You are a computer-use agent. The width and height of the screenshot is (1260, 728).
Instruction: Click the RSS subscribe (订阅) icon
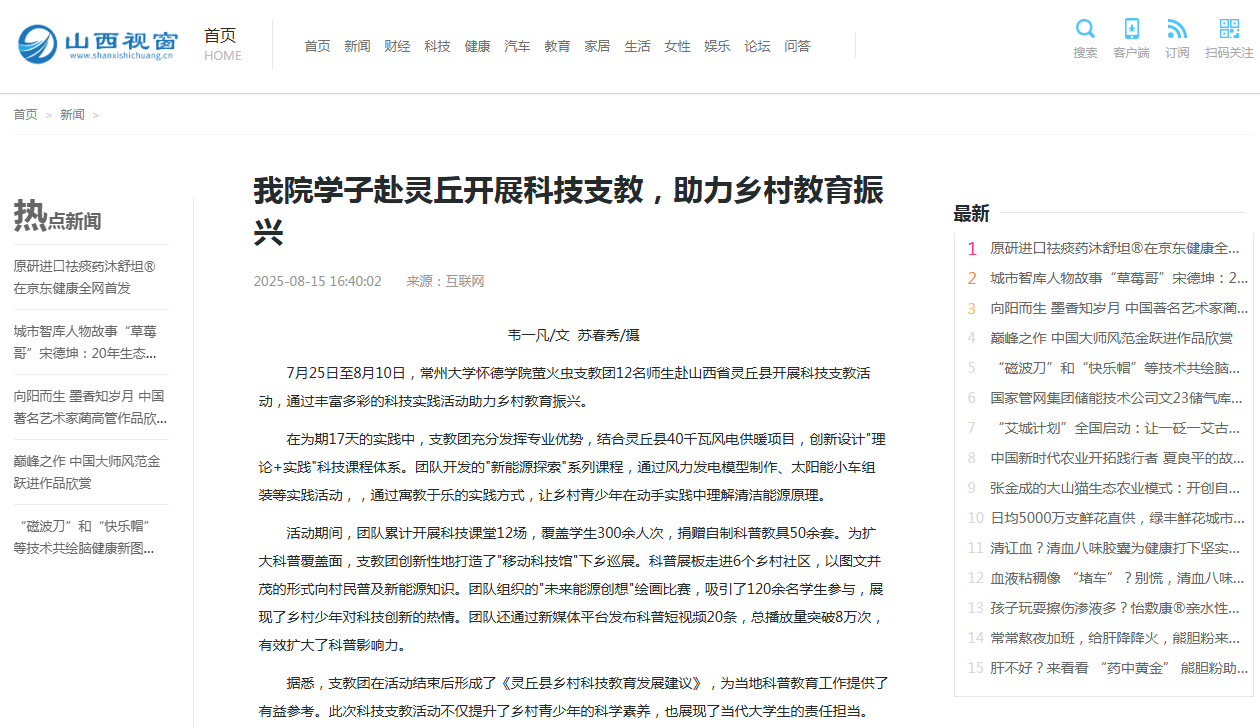(x=1177, y=29)
